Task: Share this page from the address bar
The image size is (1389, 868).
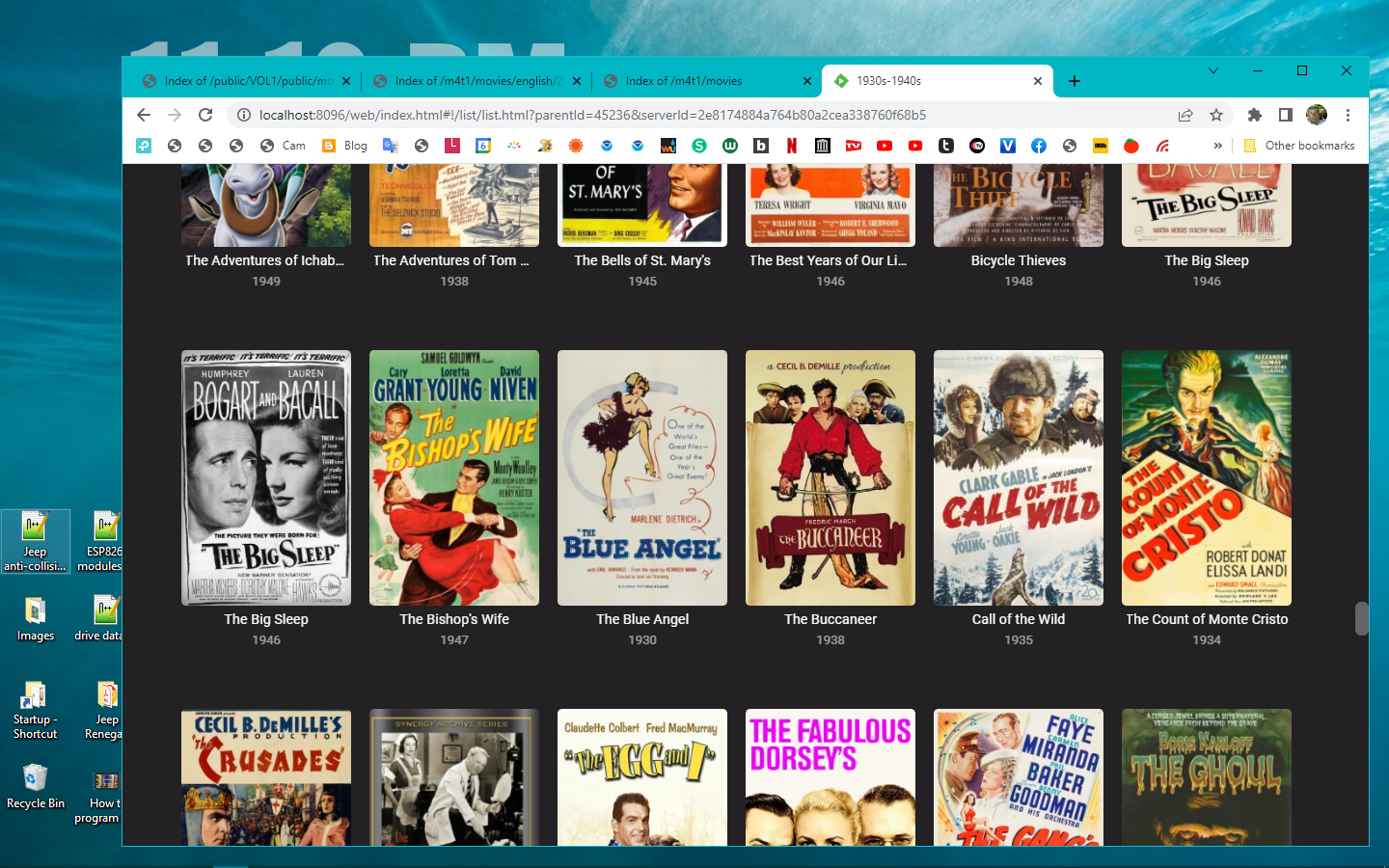Action: (1185, 115)
